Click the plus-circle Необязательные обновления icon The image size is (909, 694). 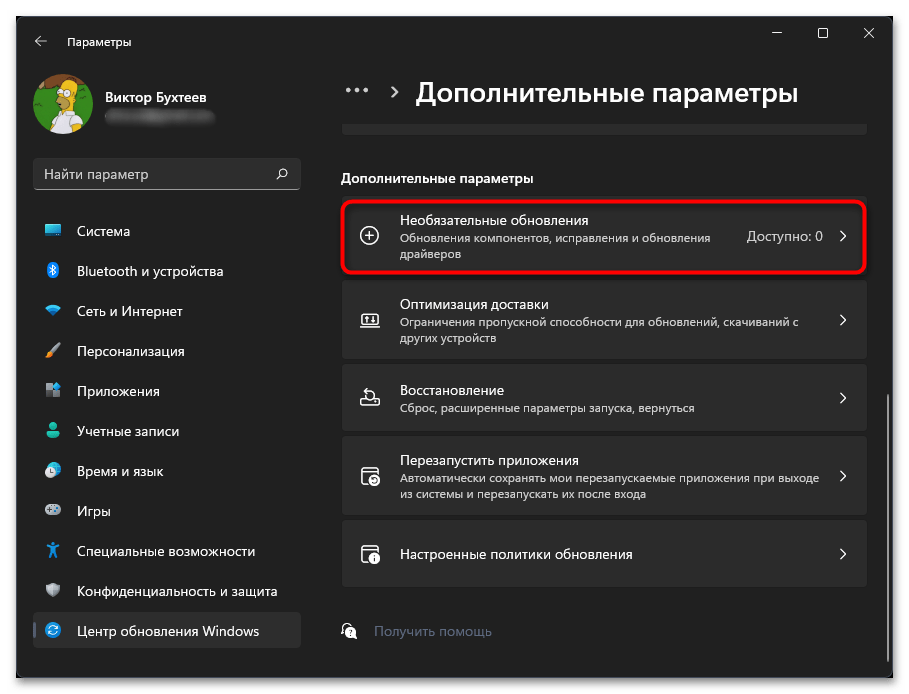(x=370, y=235)
